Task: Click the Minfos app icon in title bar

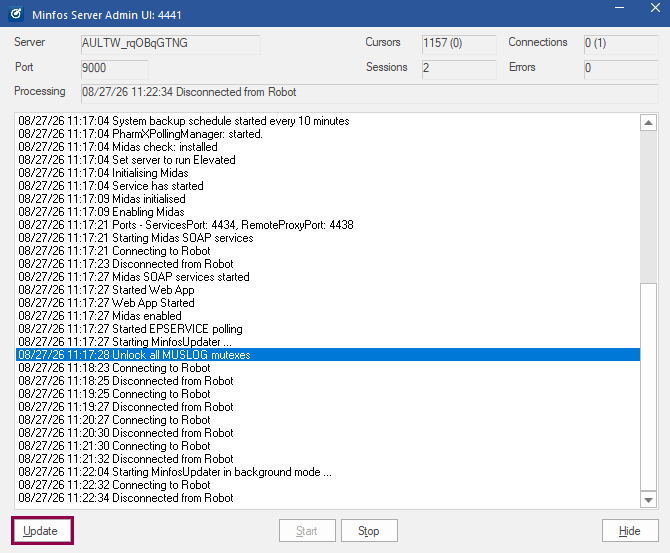Action: (16, 14)
